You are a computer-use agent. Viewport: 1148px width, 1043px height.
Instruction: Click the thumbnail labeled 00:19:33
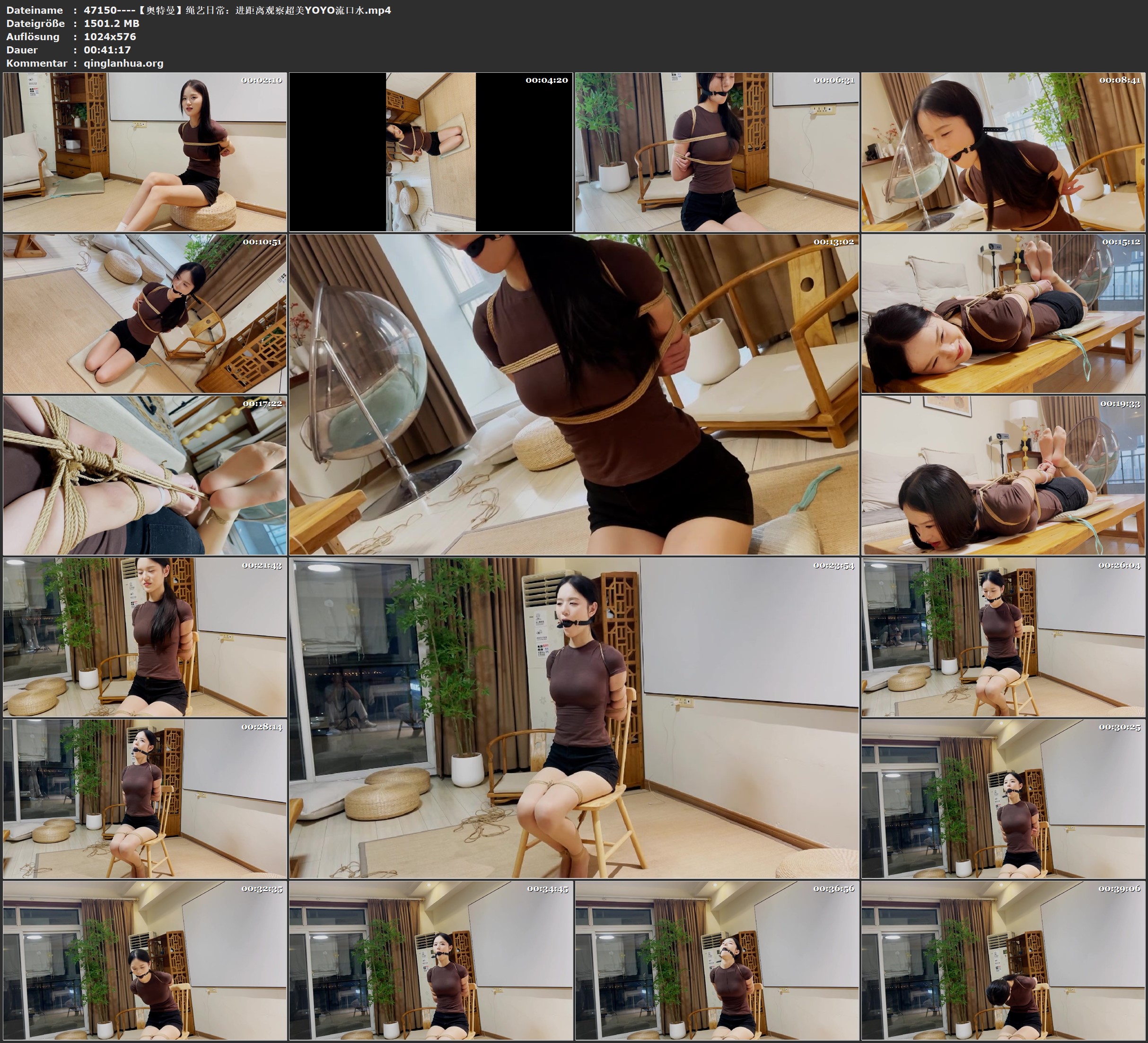[x=1003, y=475]
